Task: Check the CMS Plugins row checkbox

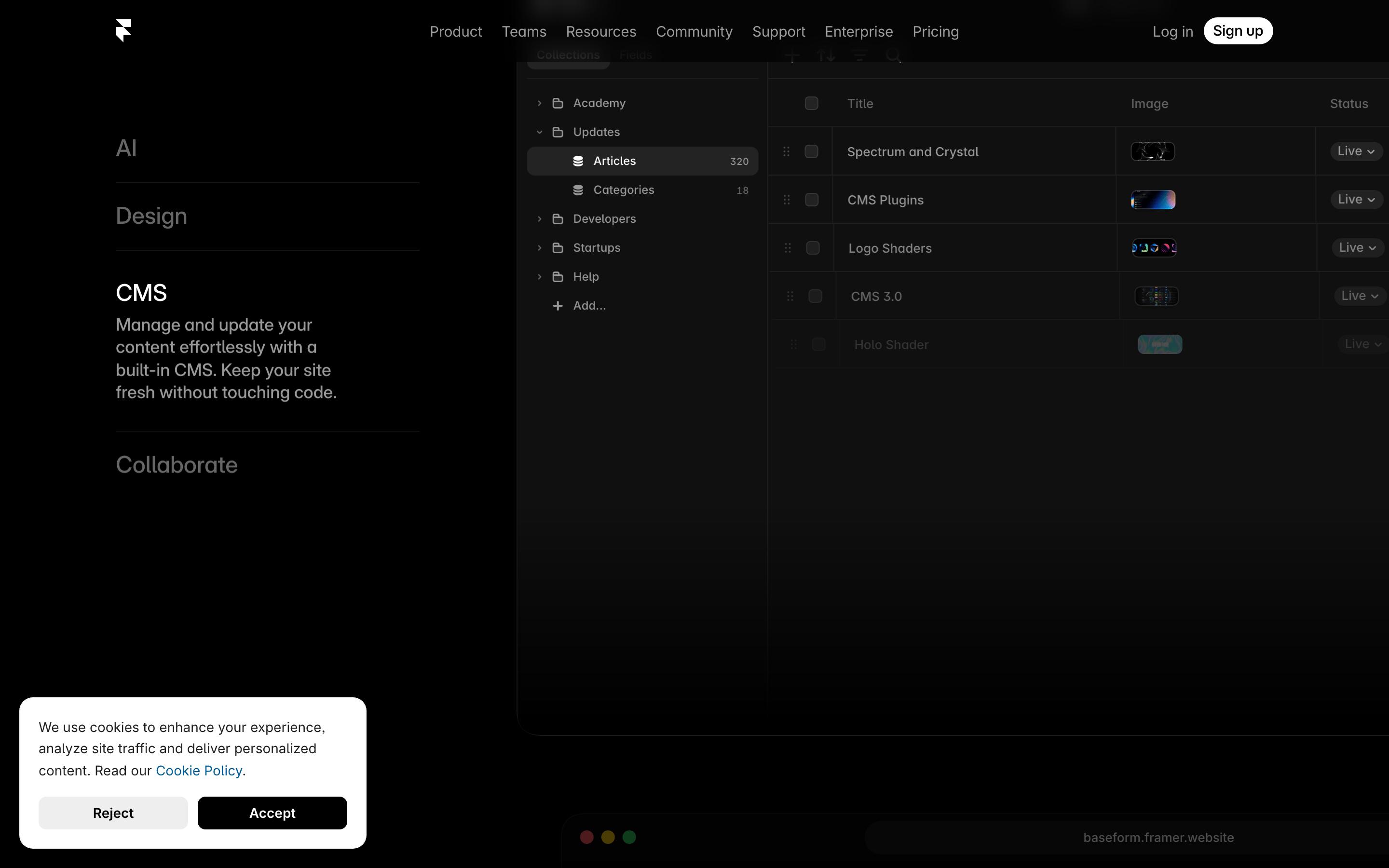Action: (x=812, y=200)
